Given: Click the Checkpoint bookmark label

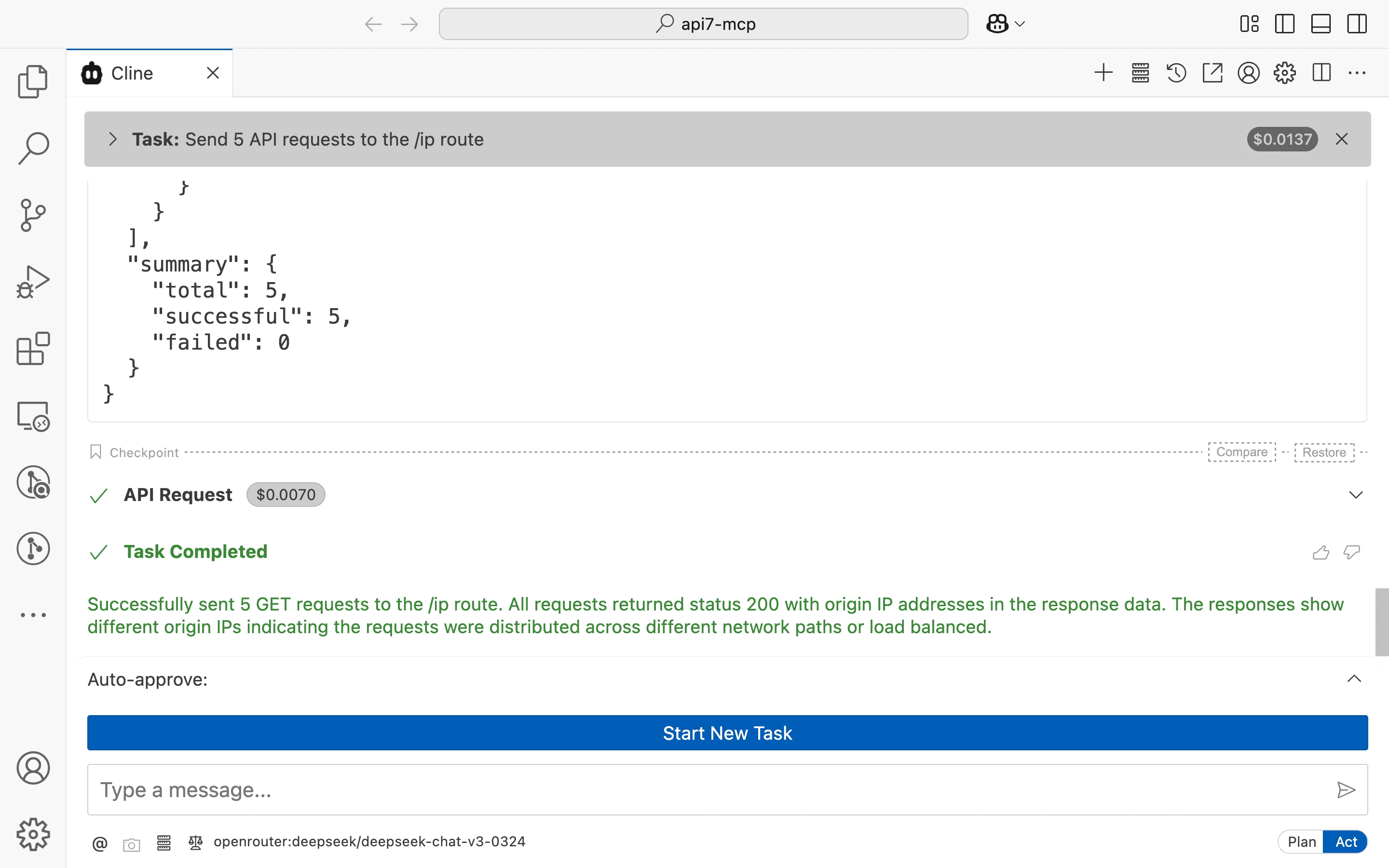Looking at the screenshot, I should tap(134, 452).
